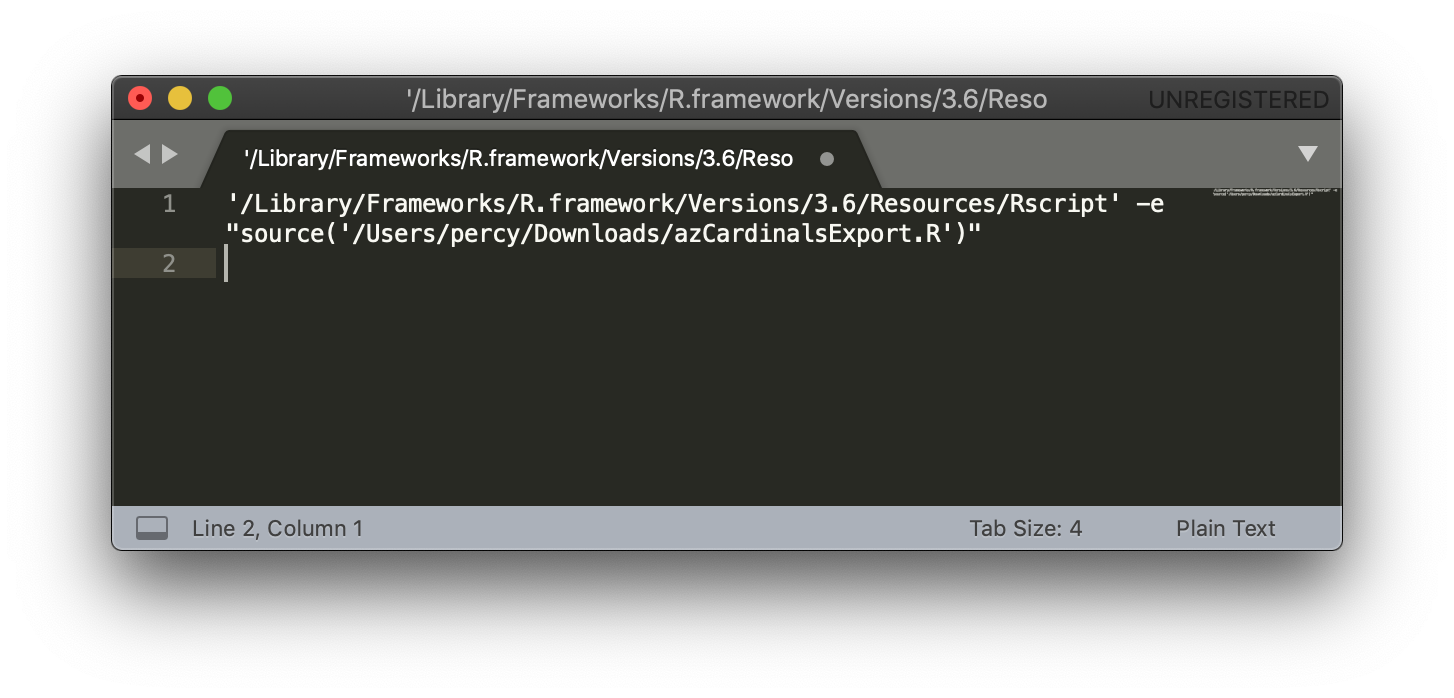Image resolution: width=1454 pixels, height=698 pixels.
Task: Click the Line 2, Column 1 indicator
Action: (x=277, y=528)
